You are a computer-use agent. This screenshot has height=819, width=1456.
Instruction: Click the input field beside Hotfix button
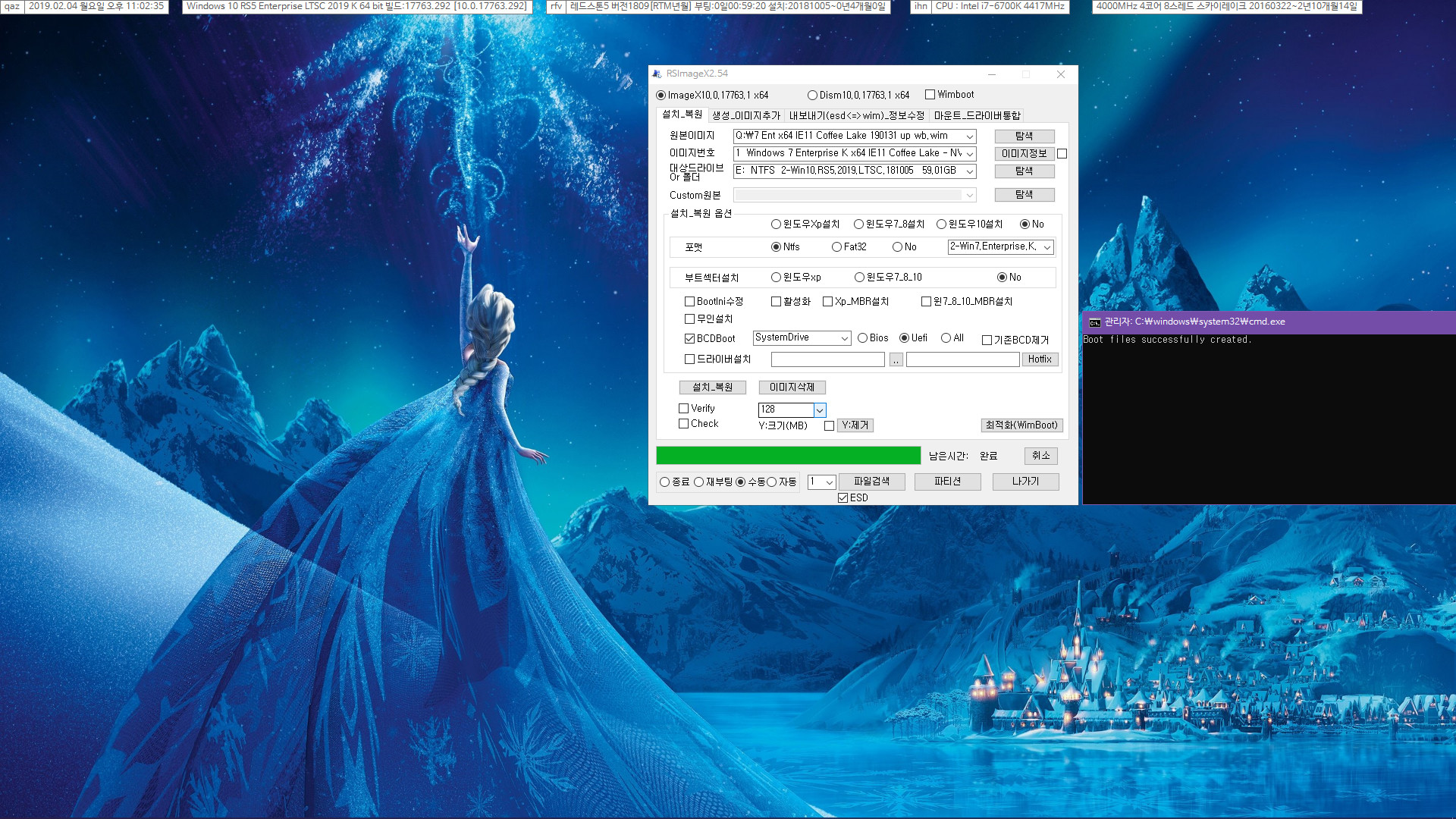click(x=962, y=359)
